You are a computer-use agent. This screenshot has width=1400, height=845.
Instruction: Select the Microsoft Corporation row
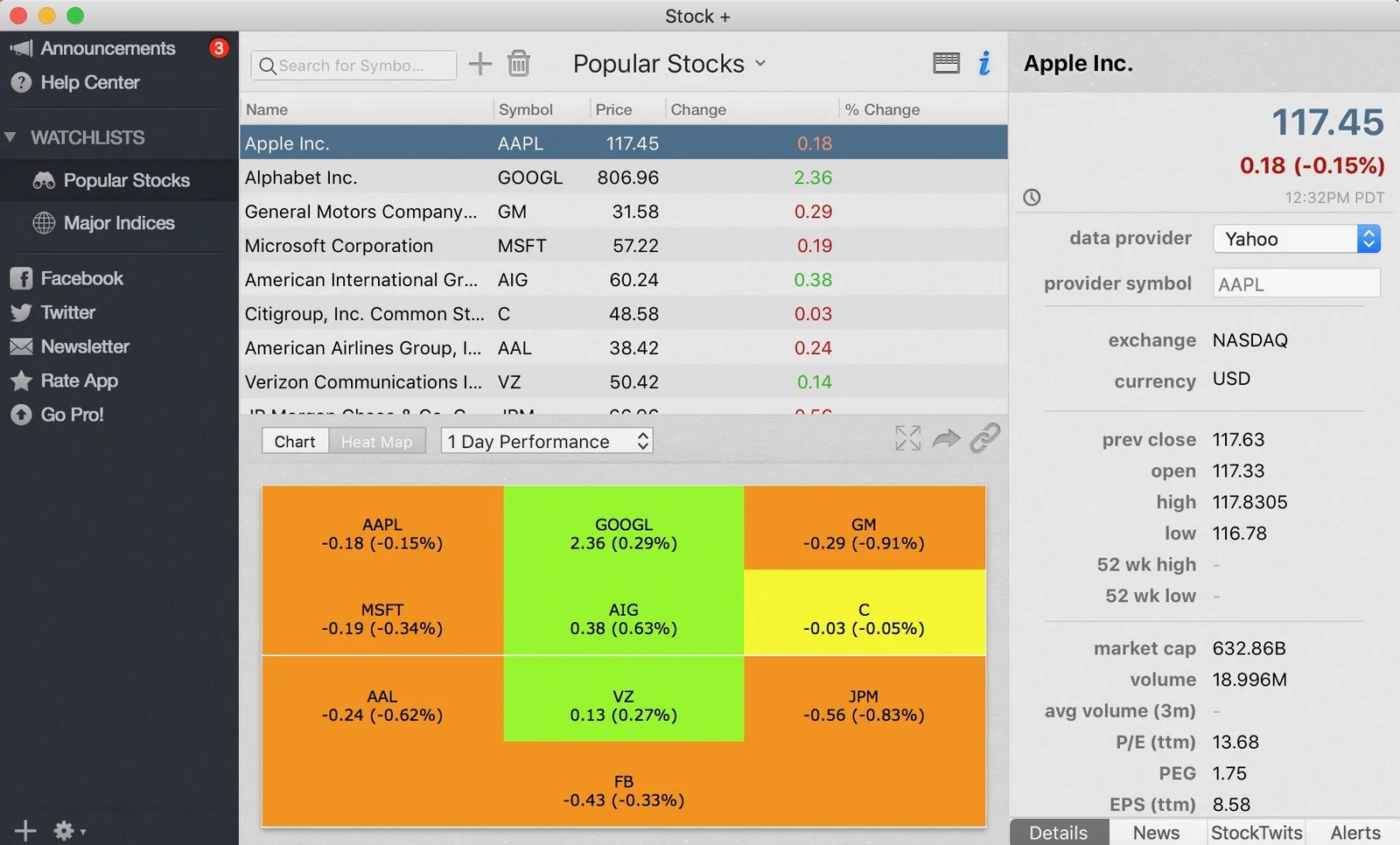point(624,246)
